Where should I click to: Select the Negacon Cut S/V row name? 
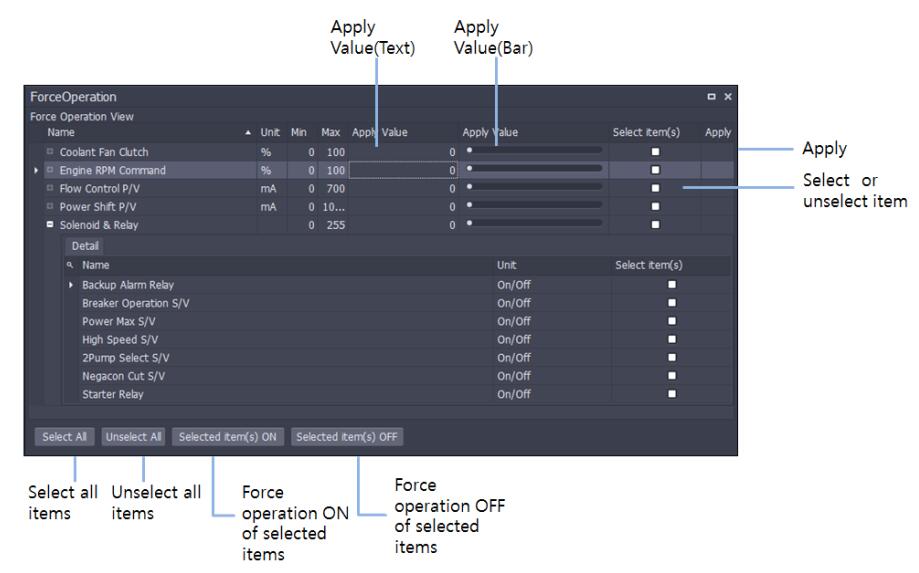pyautogui.click(x=123, y=376)
